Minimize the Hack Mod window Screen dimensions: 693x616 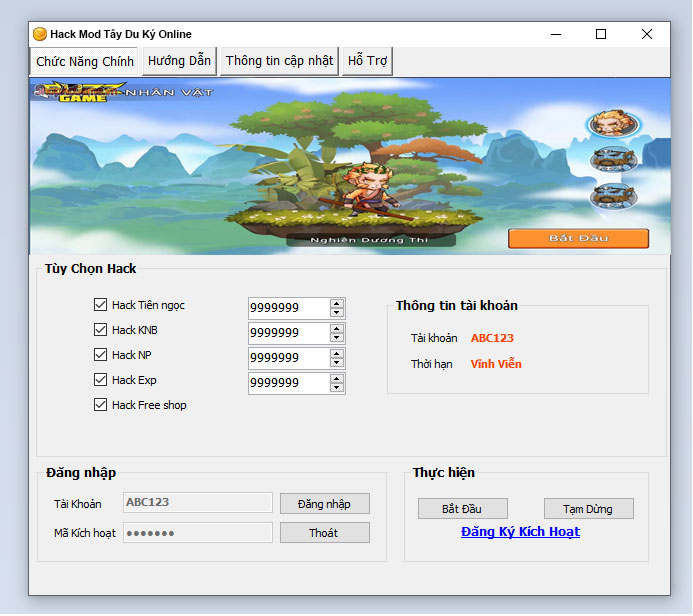click(556, 34)
